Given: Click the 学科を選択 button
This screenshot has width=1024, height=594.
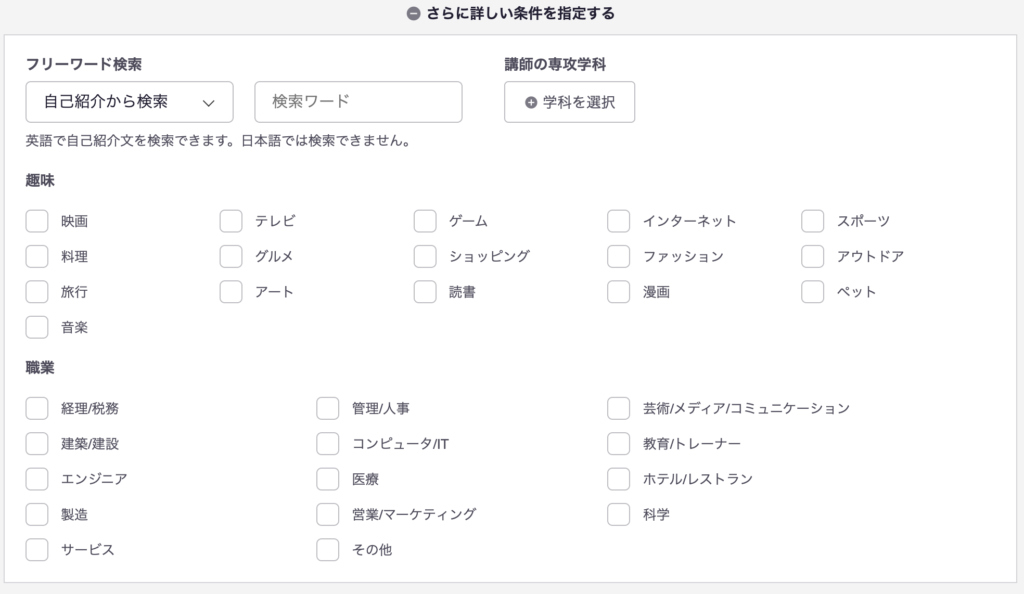Looking at the screenshot, I should (x=569, y=102).
